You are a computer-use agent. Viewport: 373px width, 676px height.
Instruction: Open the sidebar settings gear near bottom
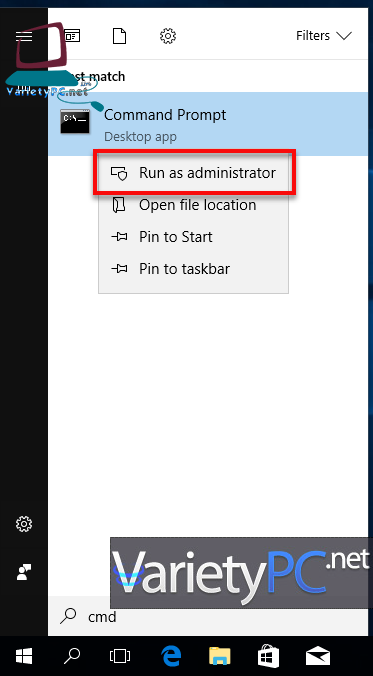[24, 524]
